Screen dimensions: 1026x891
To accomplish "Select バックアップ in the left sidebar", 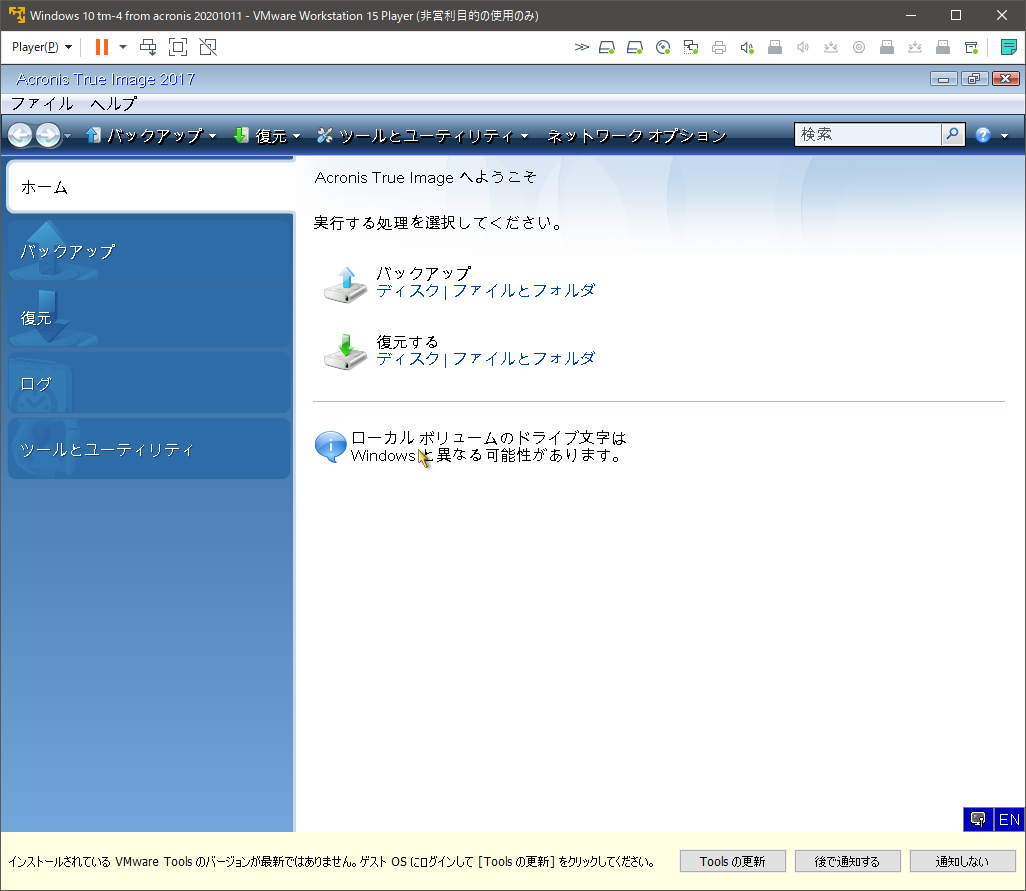I will [149, 251].
